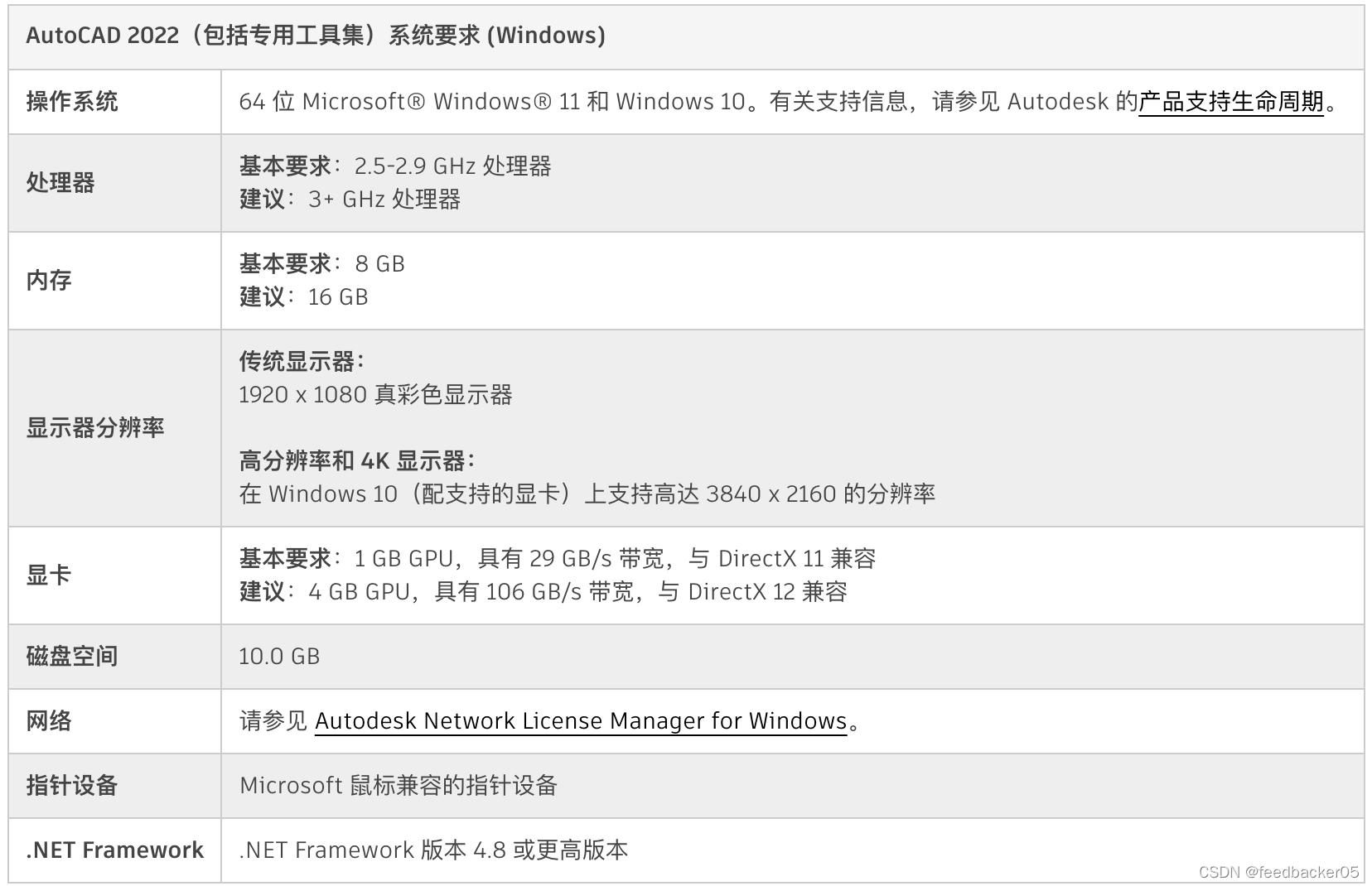
Task: Click the 传统显示器 heading
Action: (302, 362)
